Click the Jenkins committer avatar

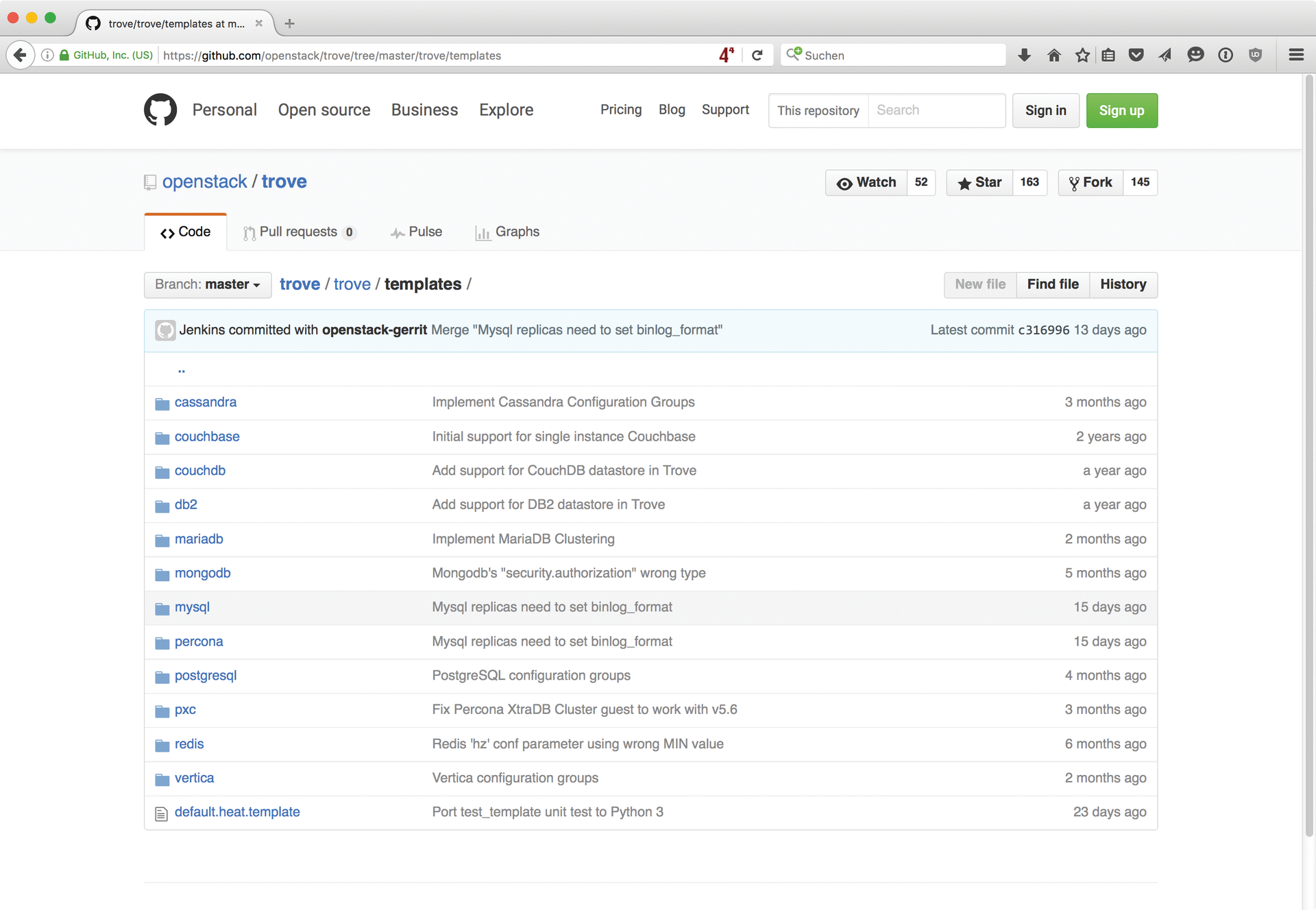[x=165, y=330]
